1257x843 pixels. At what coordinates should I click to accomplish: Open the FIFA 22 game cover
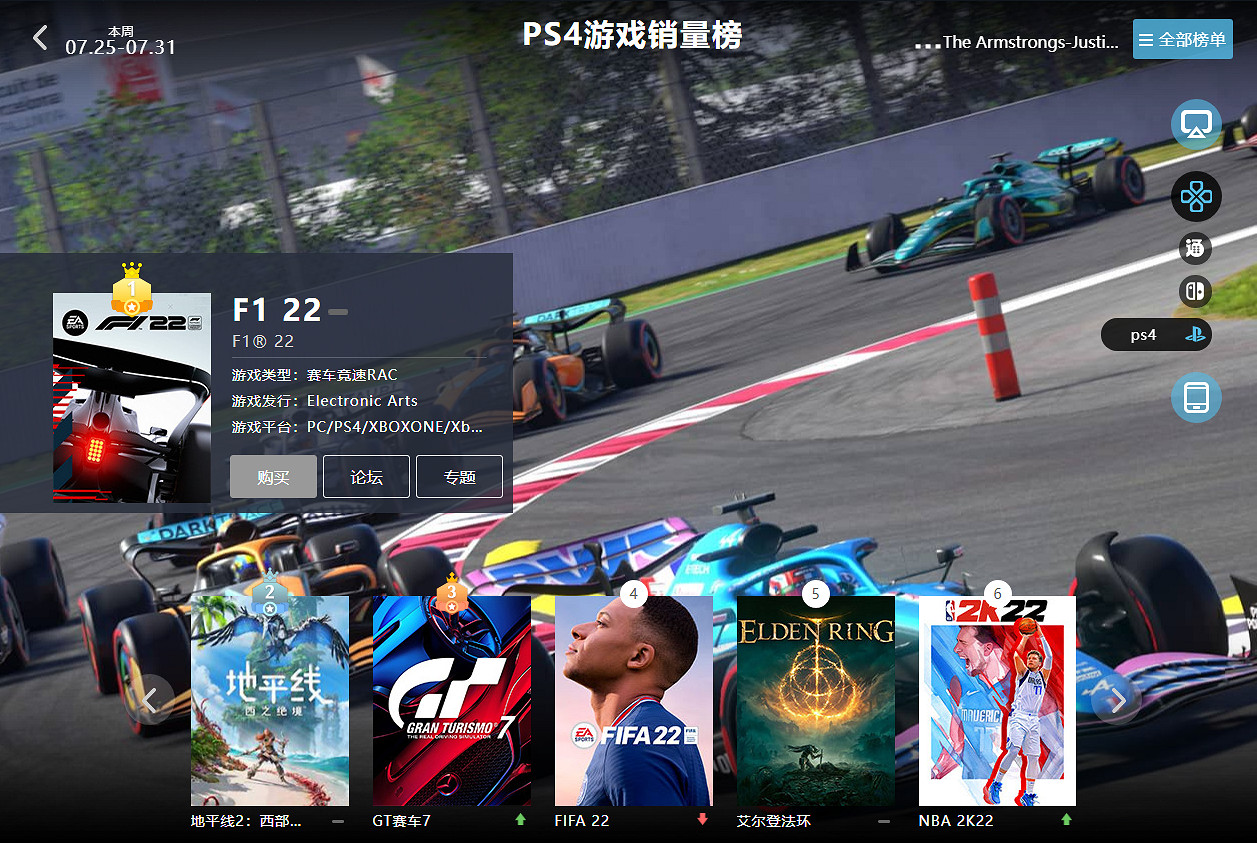pyautogui.click(x=633, y=700)
